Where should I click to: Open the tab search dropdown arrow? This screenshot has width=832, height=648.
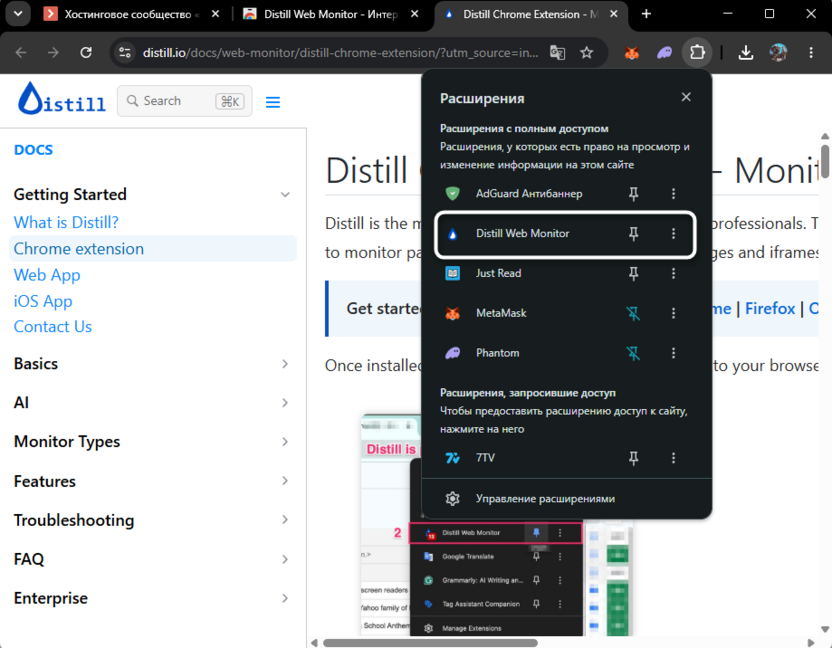point(18,14)
